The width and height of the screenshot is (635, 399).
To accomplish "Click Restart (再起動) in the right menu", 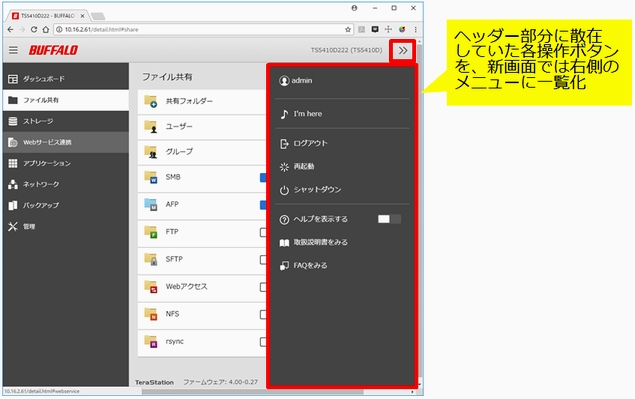I will (x=297, y=166).
